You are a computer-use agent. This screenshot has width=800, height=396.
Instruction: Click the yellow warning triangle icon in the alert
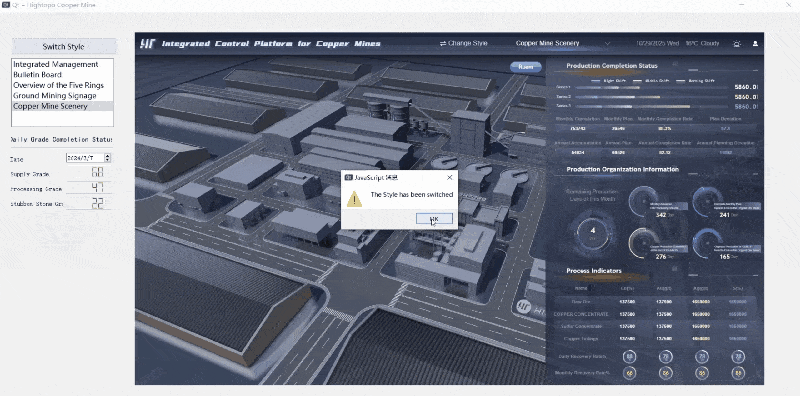coord(354,199)
